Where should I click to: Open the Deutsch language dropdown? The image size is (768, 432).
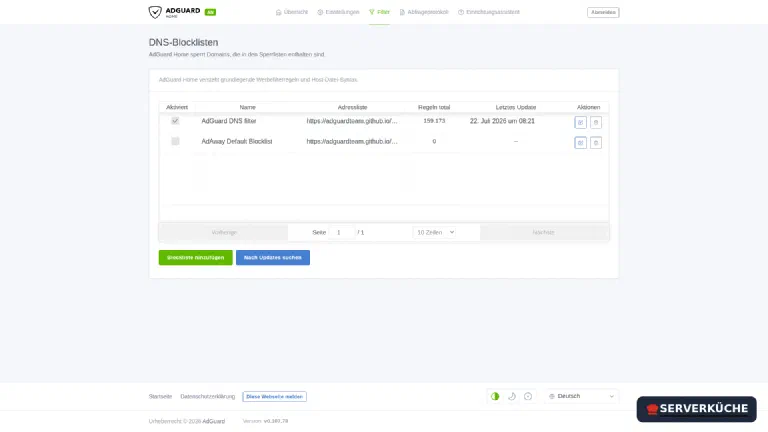tap(581, 396)
